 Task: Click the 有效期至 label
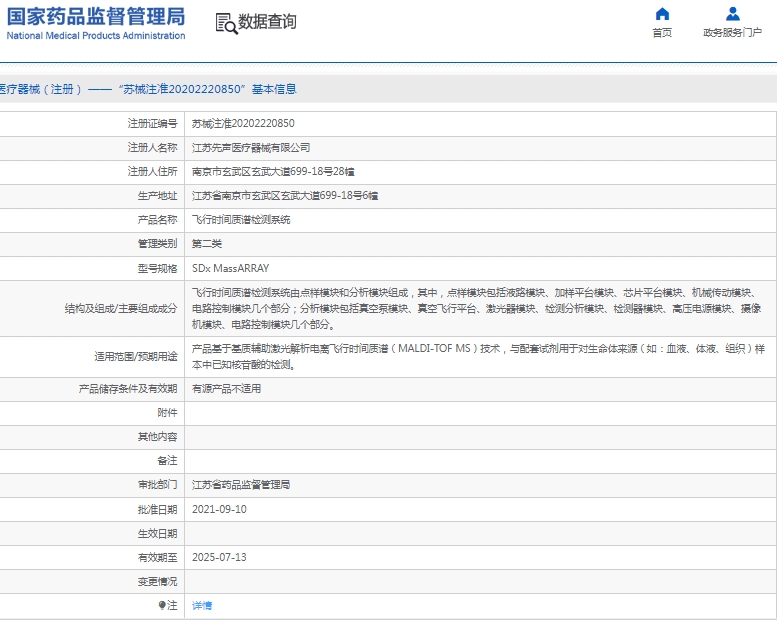pyautogui.click(x=157, y=557)
